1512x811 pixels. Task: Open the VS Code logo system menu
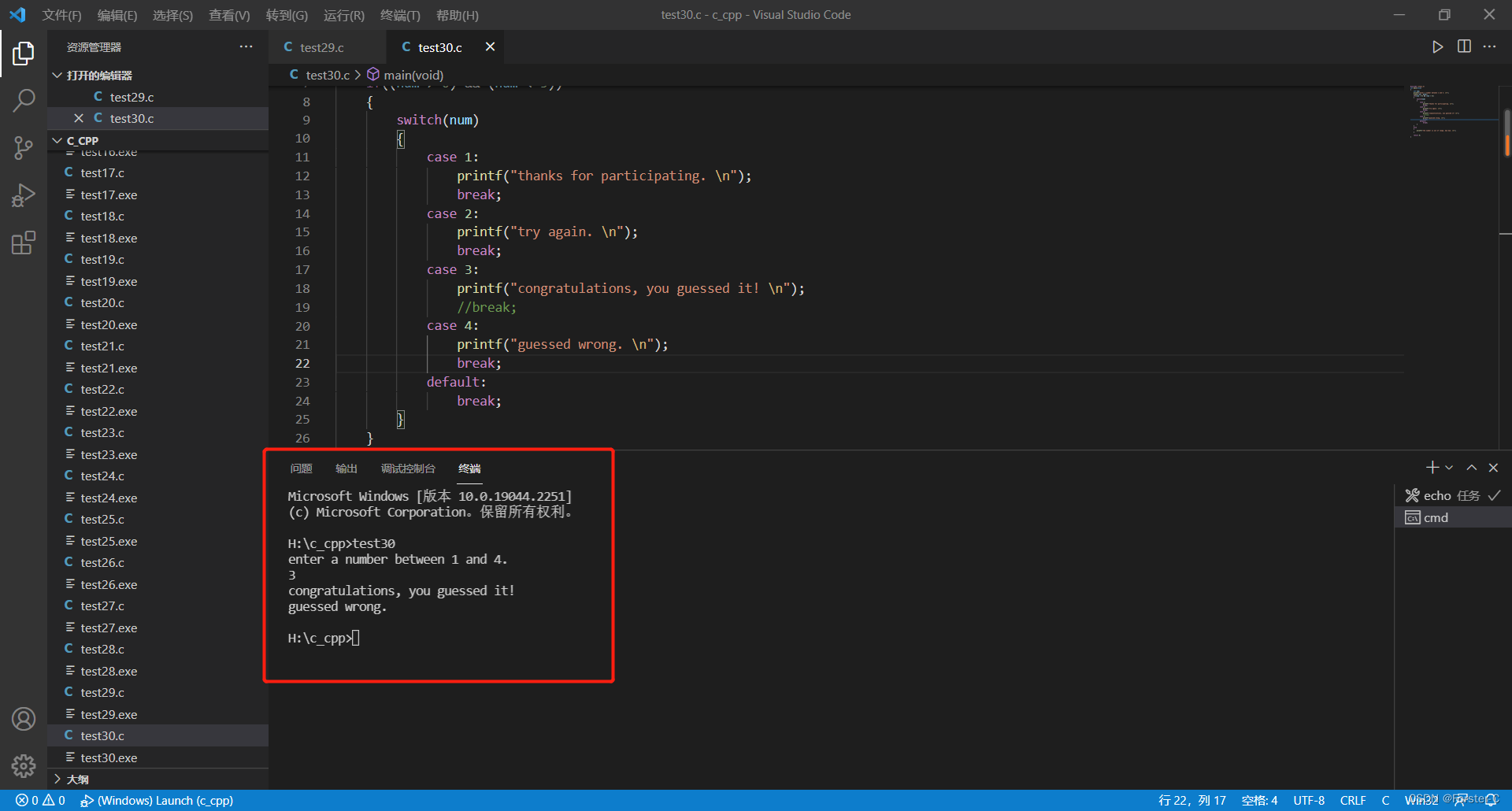click(17, 15)
